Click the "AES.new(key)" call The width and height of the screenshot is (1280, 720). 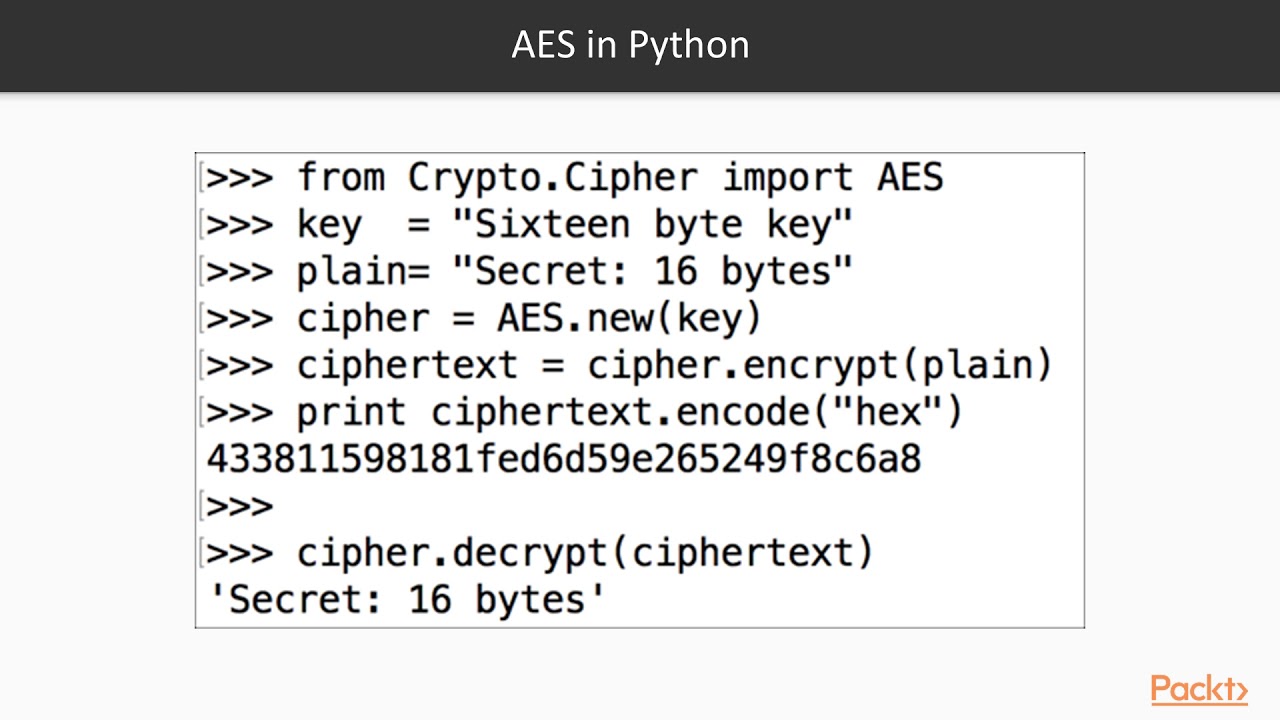(630, 318)
